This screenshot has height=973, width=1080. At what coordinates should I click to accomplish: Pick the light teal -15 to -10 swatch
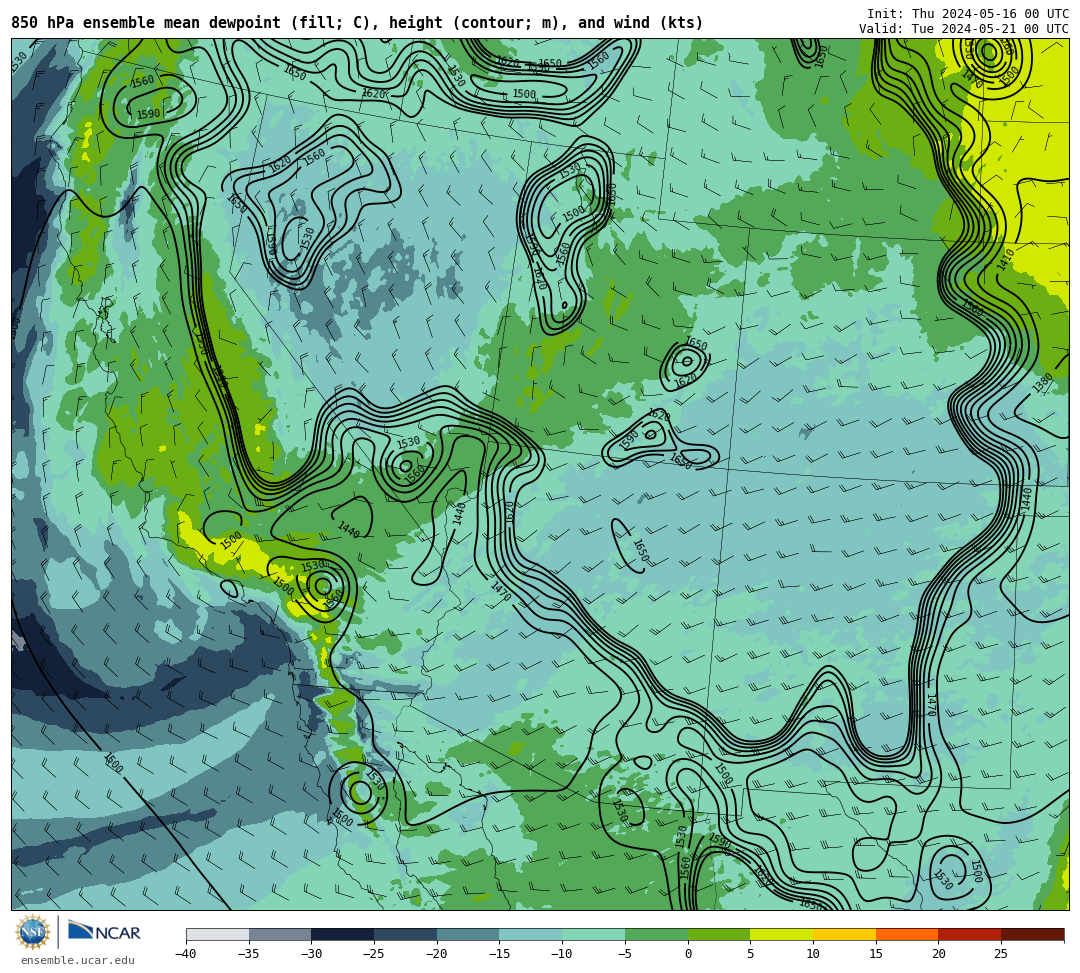pyautogui.click(x=531, y=934)
